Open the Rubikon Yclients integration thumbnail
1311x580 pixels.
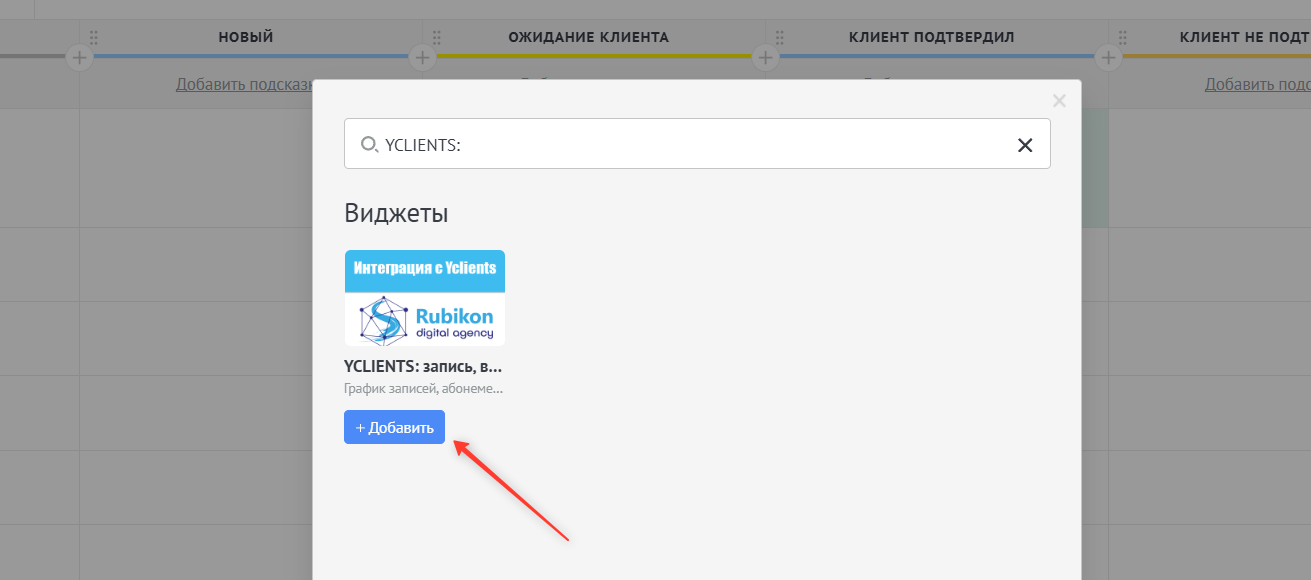[424, 298]
